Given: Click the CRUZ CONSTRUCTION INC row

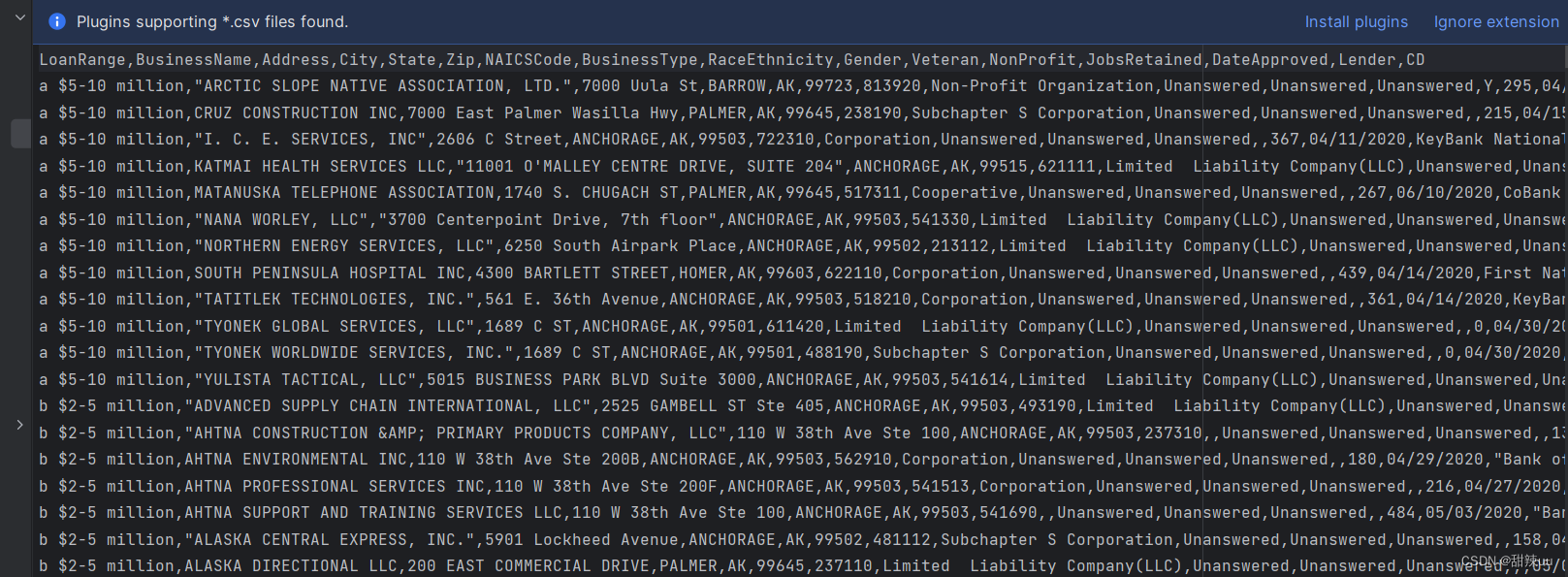Looking at the screenshot, I should [x=803, y=113].
